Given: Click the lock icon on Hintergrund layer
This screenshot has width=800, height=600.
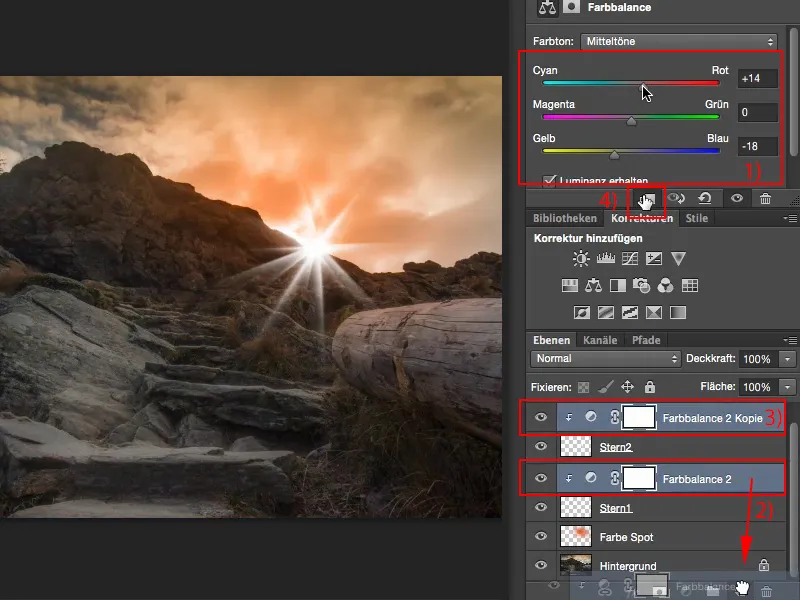Looking at the screenshot, I should [x=764, y=564].
